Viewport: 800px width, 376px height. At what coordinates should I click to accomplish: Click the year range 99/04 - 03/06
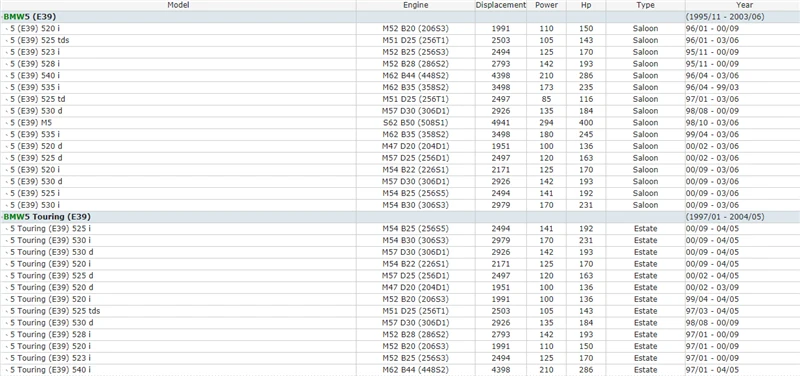click(712, 134)
